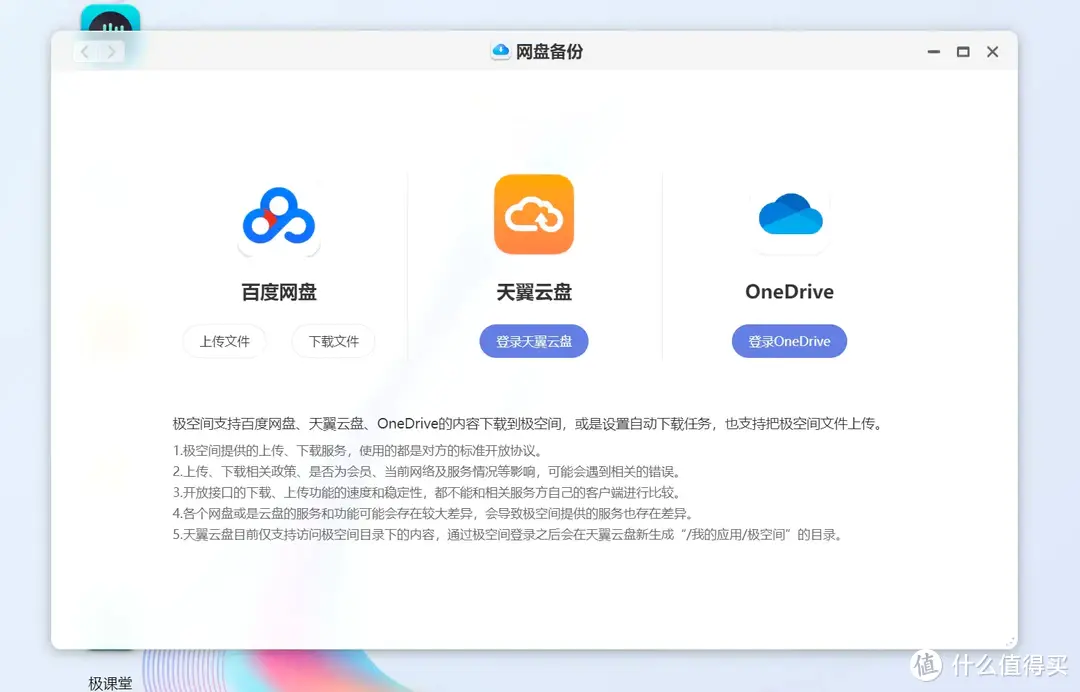Click the intro line starting 极空间支持百度网盘
Screen dimensions: 1080x692
(527, 423)
